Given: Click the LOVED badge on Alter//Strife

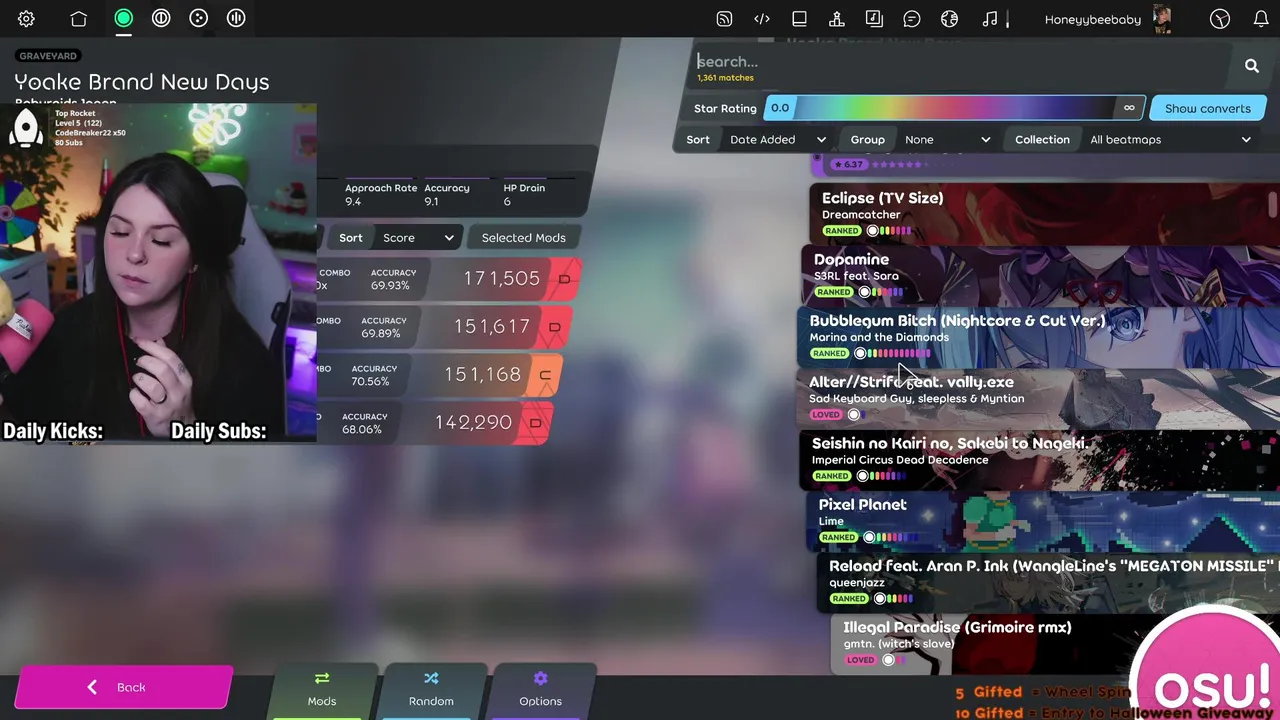Looking at the screenshot, I should click(x=826, y=415).
